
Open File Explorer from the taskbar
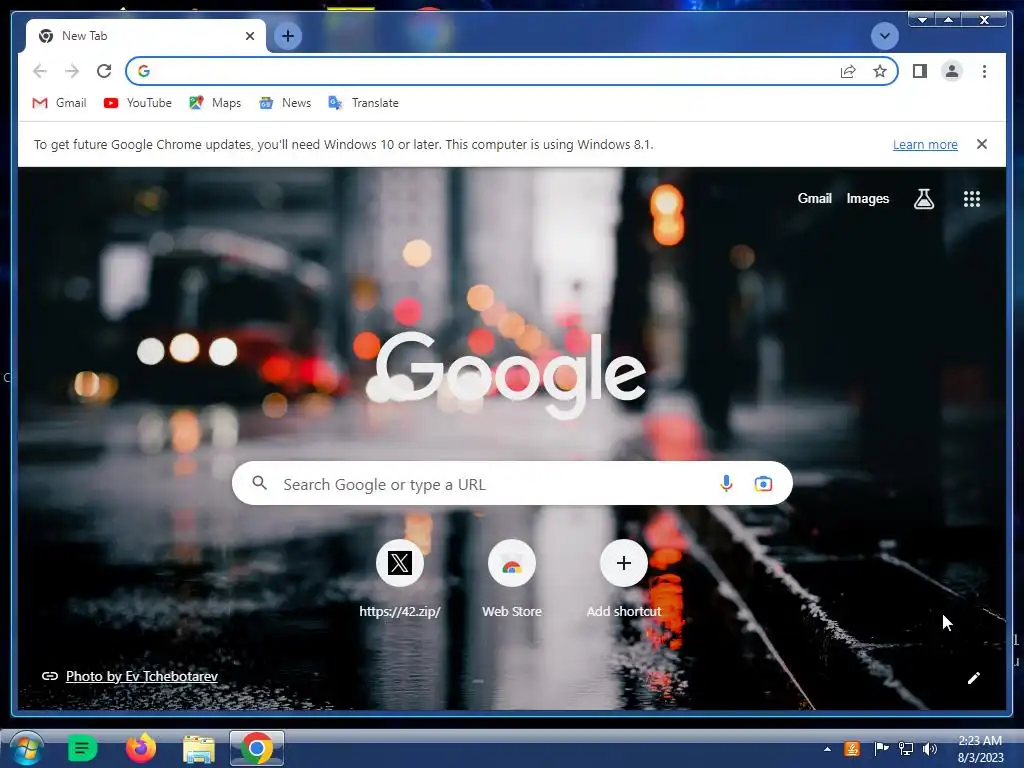[x=199, y=749]
